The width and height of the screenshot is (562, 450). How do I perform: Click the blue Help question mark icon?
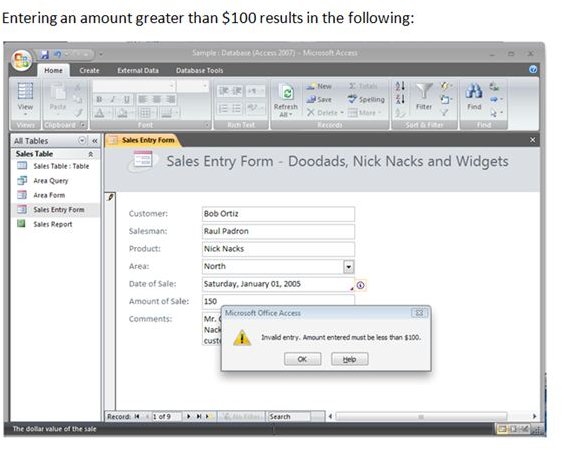click(533, 70)
